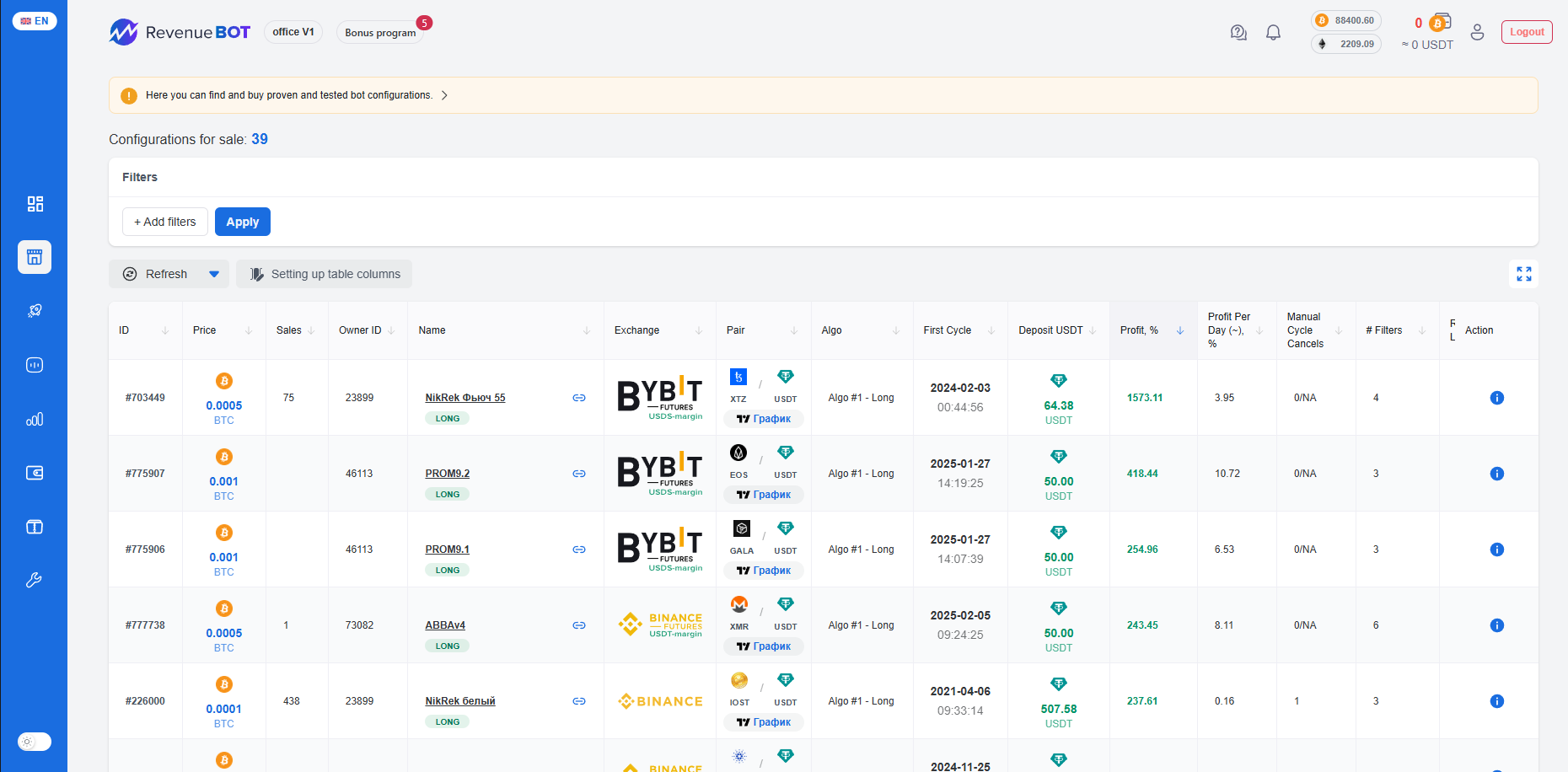Open the bot icon in sidebar

(35, 365)
